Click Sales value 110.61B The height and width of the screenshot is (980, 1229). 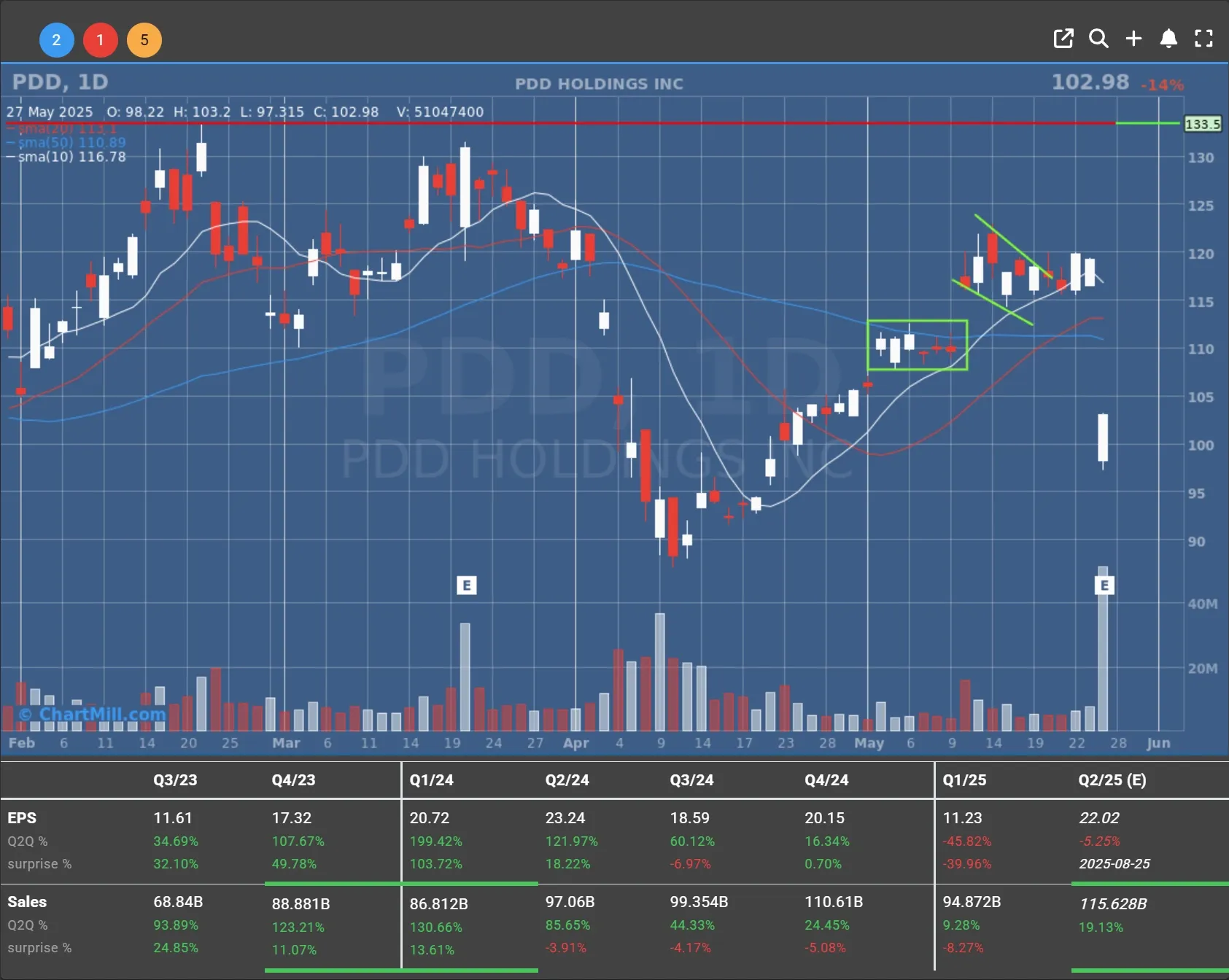point(834,902)
